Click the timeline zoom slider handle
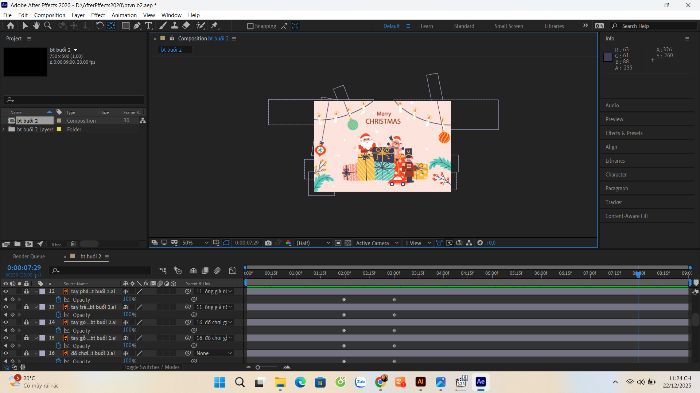The height and width of the screenshot is (393, 700). tap(258, 367)
